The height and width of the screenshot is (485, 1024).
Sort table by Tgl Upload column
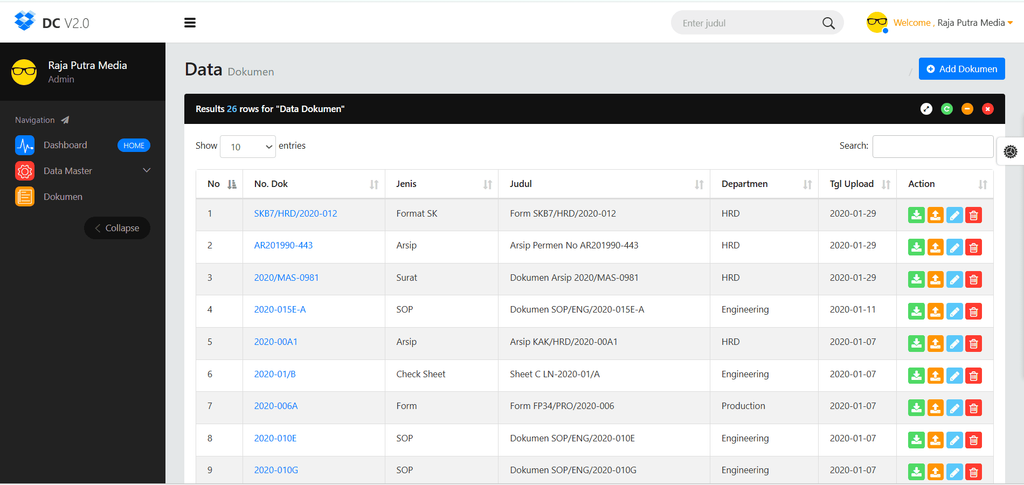pos(857,184)
